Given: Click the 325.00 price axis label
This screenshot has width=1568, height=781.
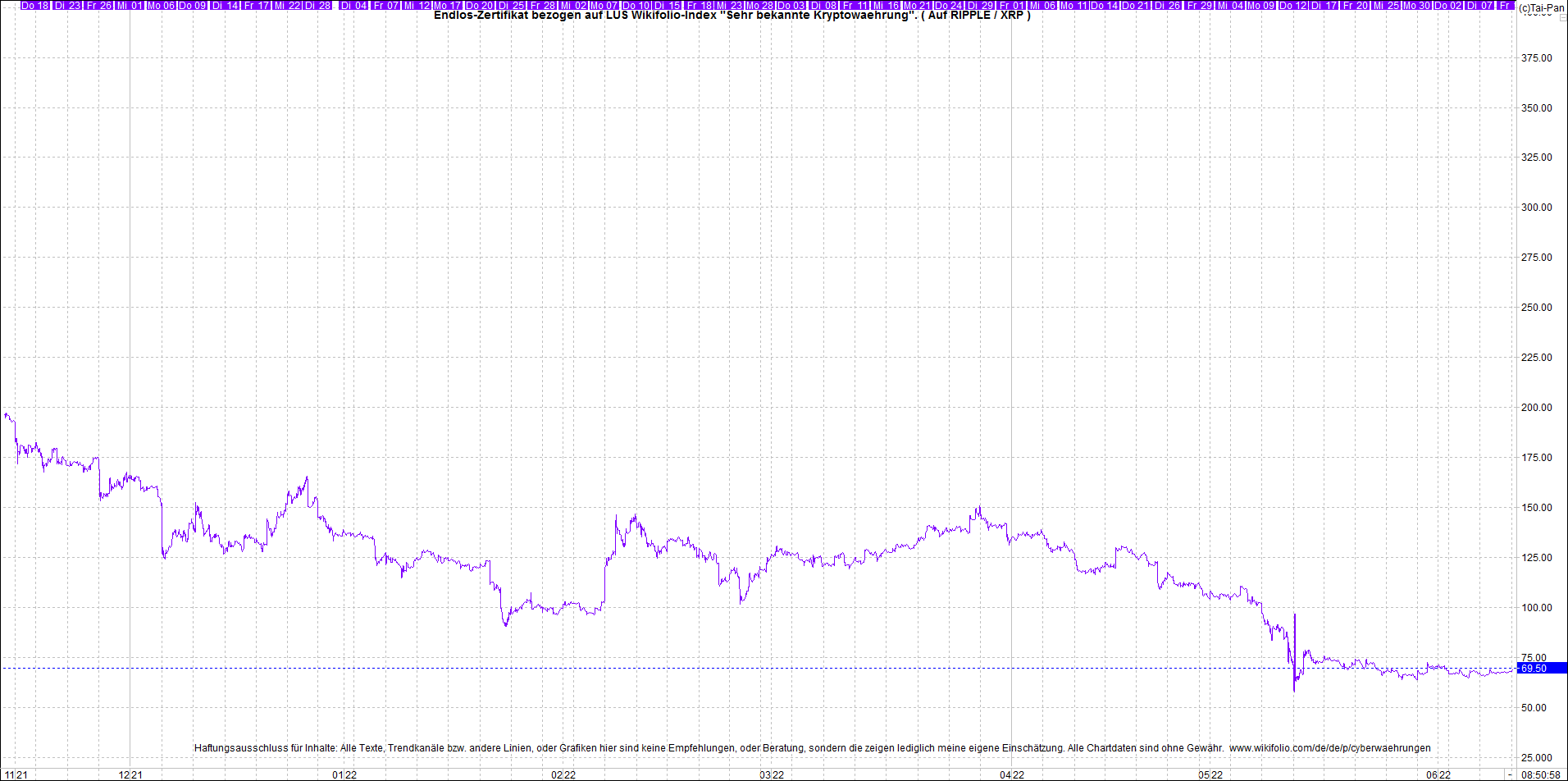Looking at the screenshot, I should tap(1537, 158).
